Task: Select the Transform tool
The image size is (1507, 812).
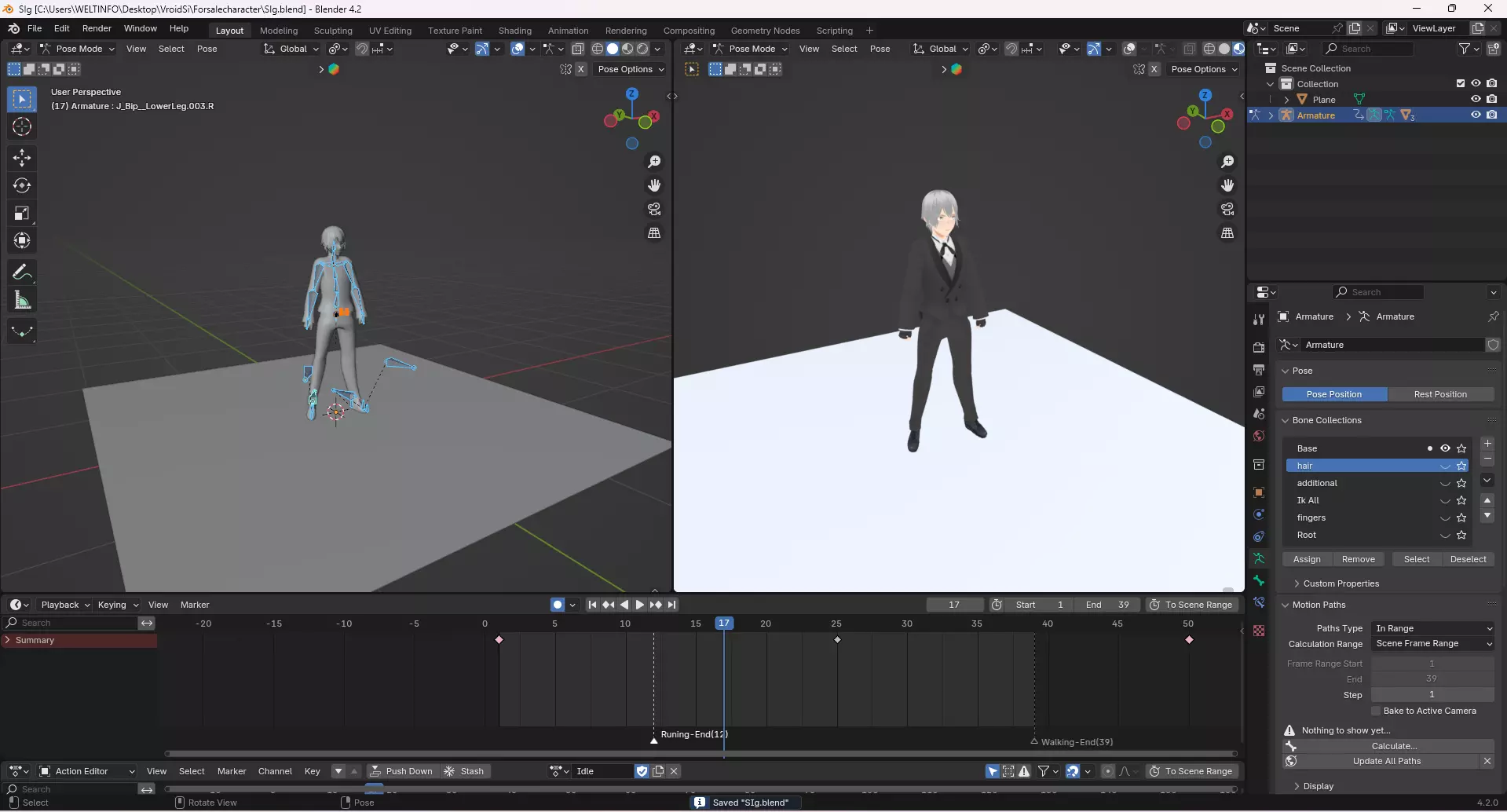Action: tap(22, 240)
